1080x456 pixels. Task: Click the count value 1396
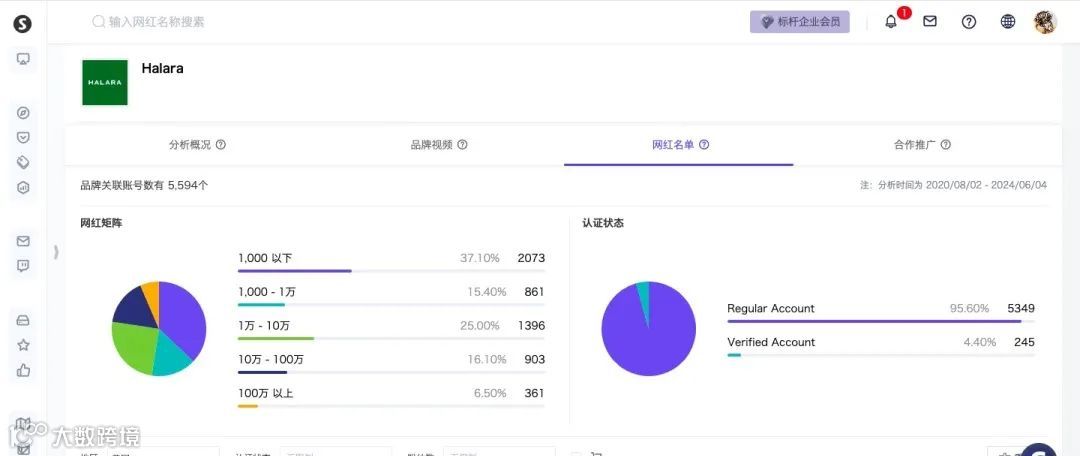point(531,326)
